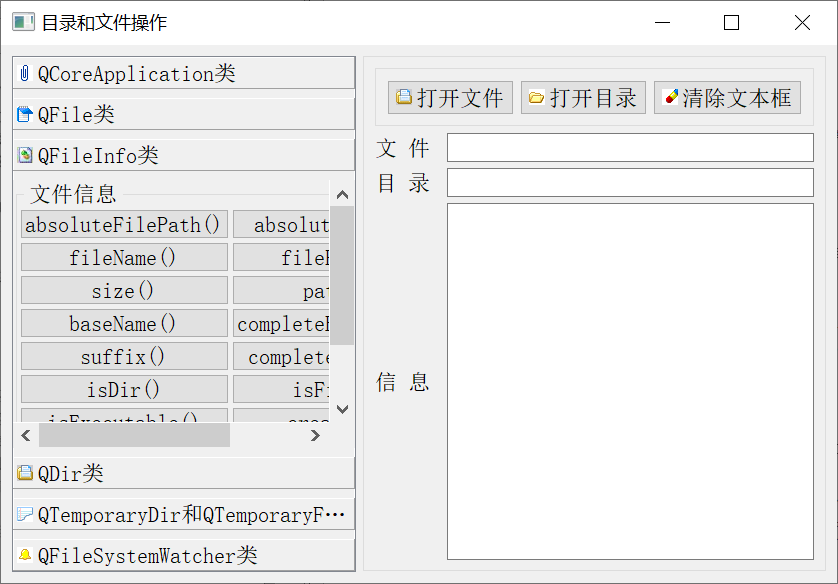Screen dimensions: 838x584
Task: Click the horizontal scrollbar thumb below 文件信息
Action: [x=134, y=435]
